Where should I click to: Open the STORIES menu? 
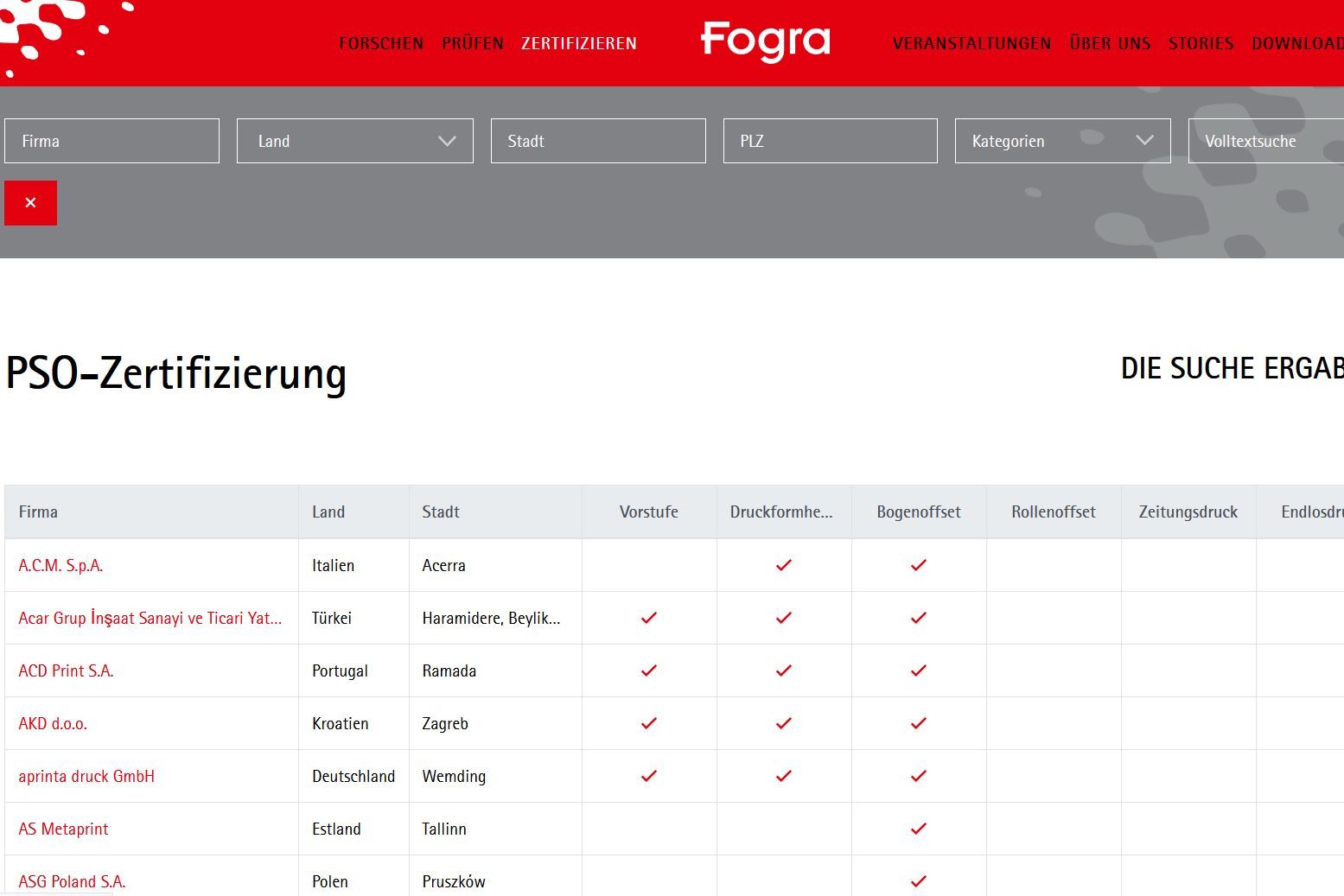1201,43
